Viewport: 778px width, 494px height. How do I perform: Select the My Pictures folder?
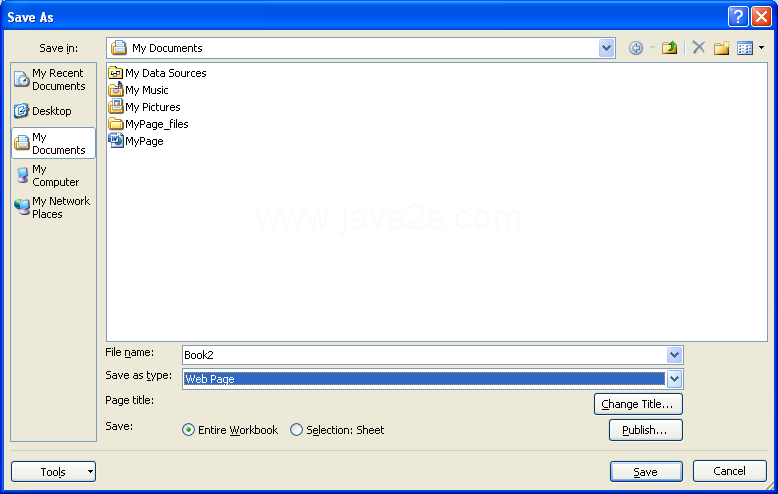pos(144,107)
